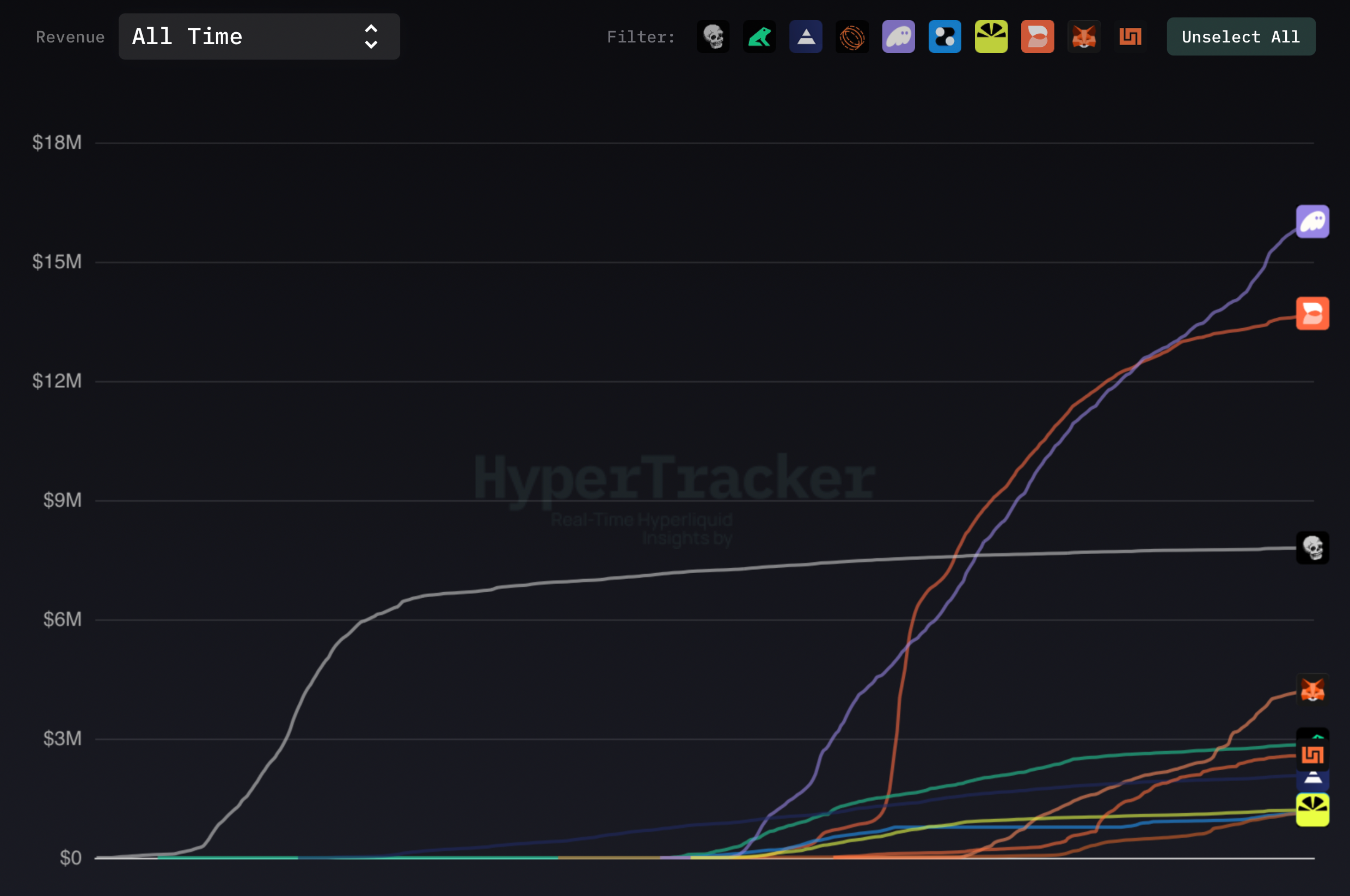
Task: Click the up/down chevrons in time selector
Action: click(371, 36)
